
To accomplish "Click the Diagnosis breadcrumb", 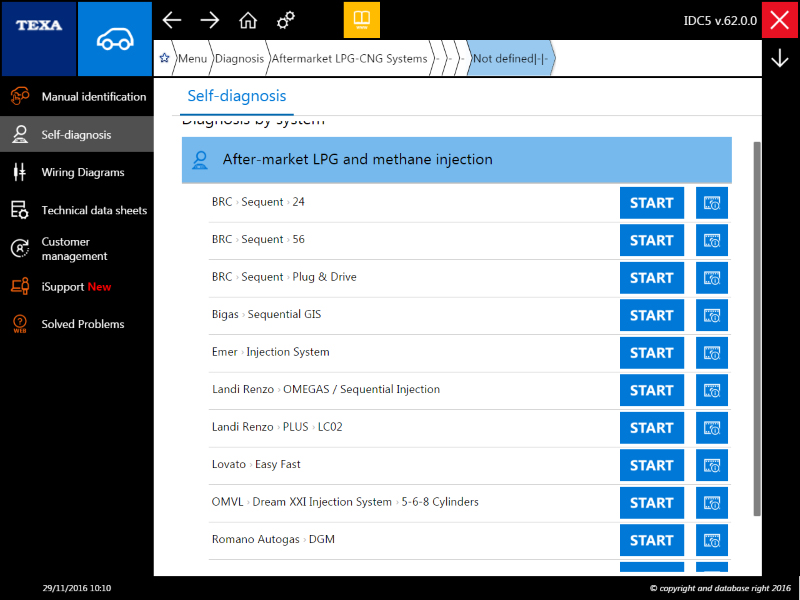I will point(239,58).
